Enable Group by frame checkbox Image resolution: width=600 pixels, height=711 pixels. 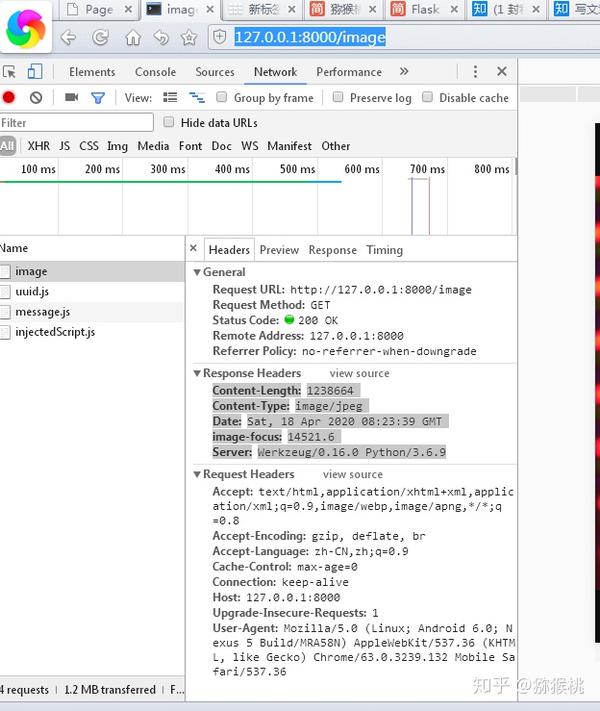(x=221, y=97)
